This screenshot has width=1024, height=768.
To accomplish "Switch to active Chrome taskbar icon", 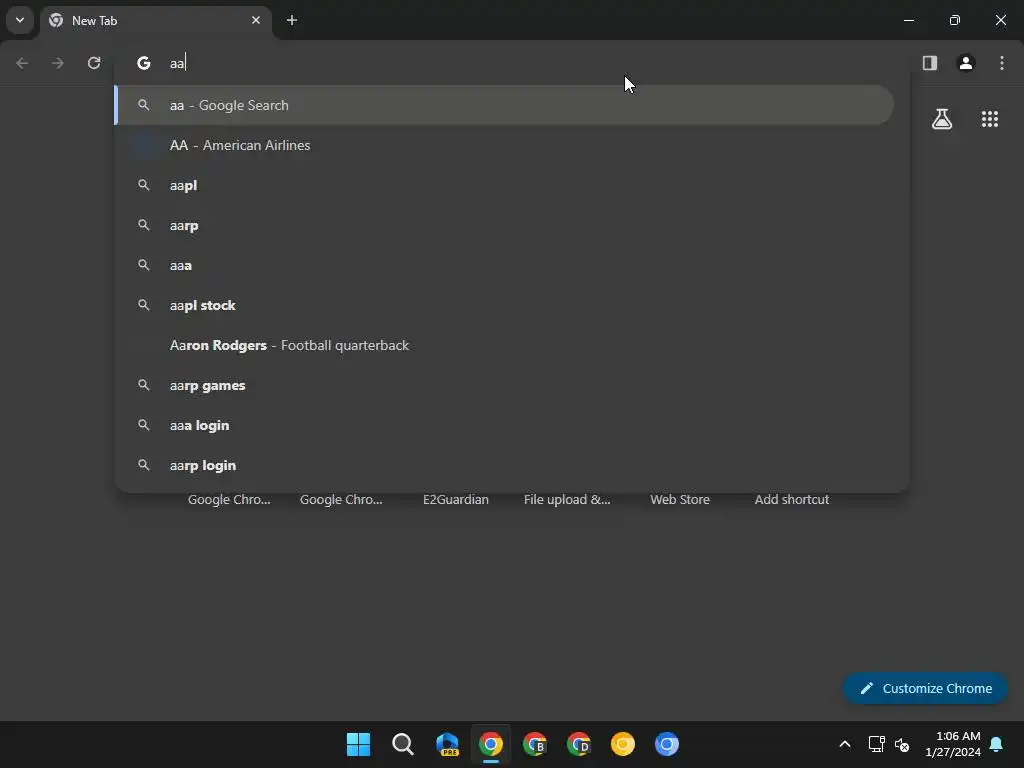I will (491, 744).
